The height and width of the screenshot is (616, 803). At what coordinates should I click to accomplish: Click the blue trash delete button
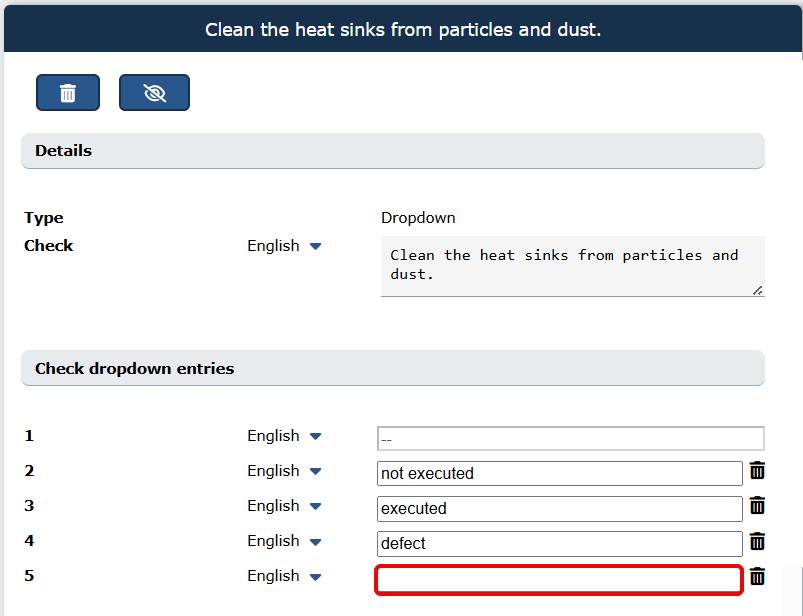coord(68,93)
